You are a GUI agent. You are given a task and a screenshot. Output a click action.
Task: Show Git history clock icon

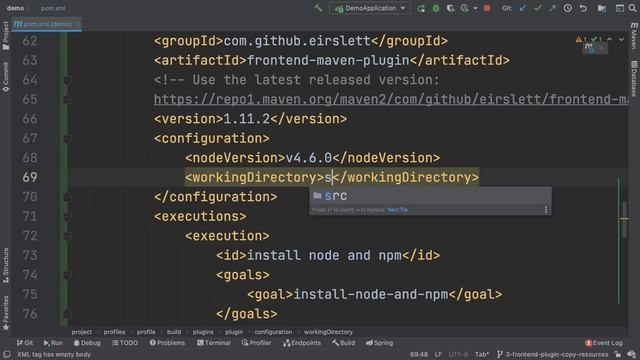568,8
